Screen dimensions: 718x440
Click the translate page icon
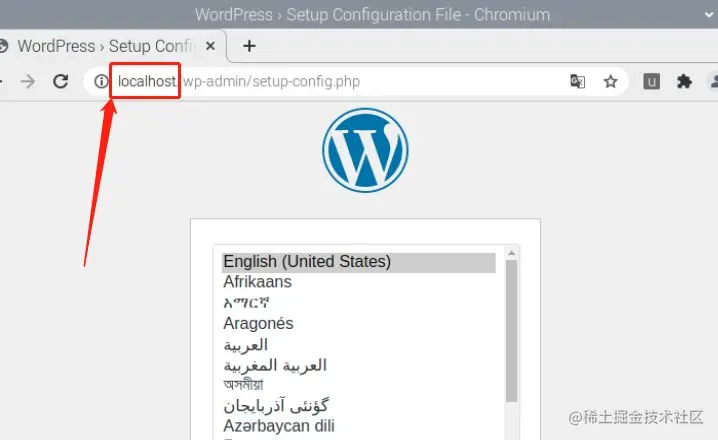click(x=577, y=81)
